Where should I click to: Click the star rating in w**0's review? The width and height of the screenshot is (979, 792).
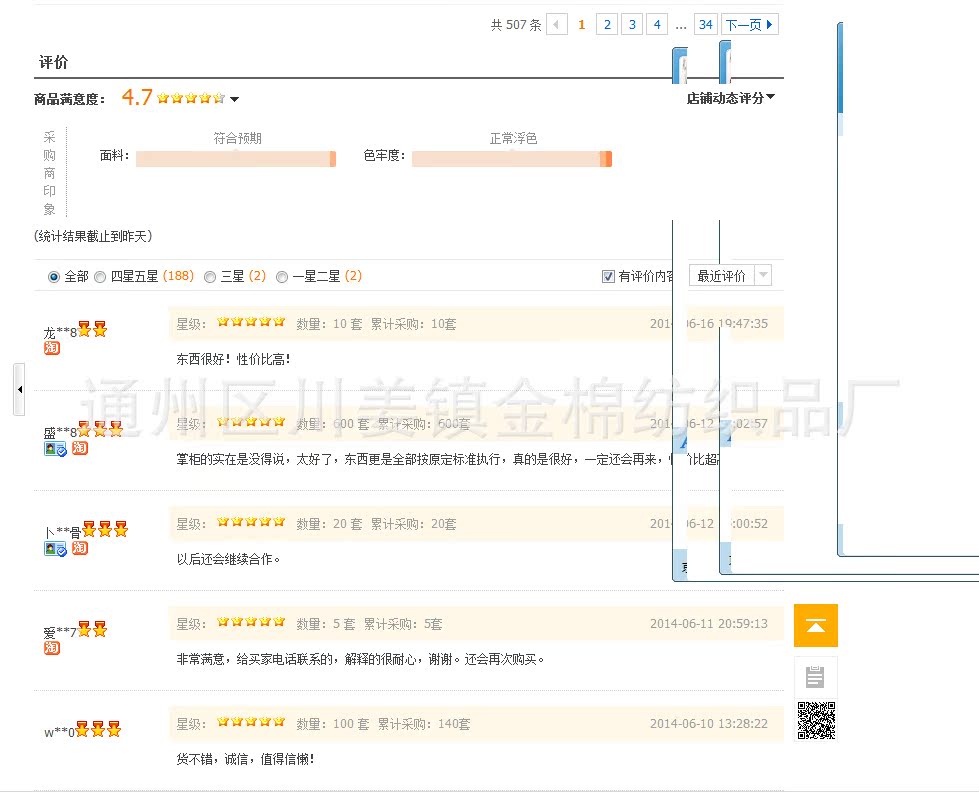pos(251,721)
